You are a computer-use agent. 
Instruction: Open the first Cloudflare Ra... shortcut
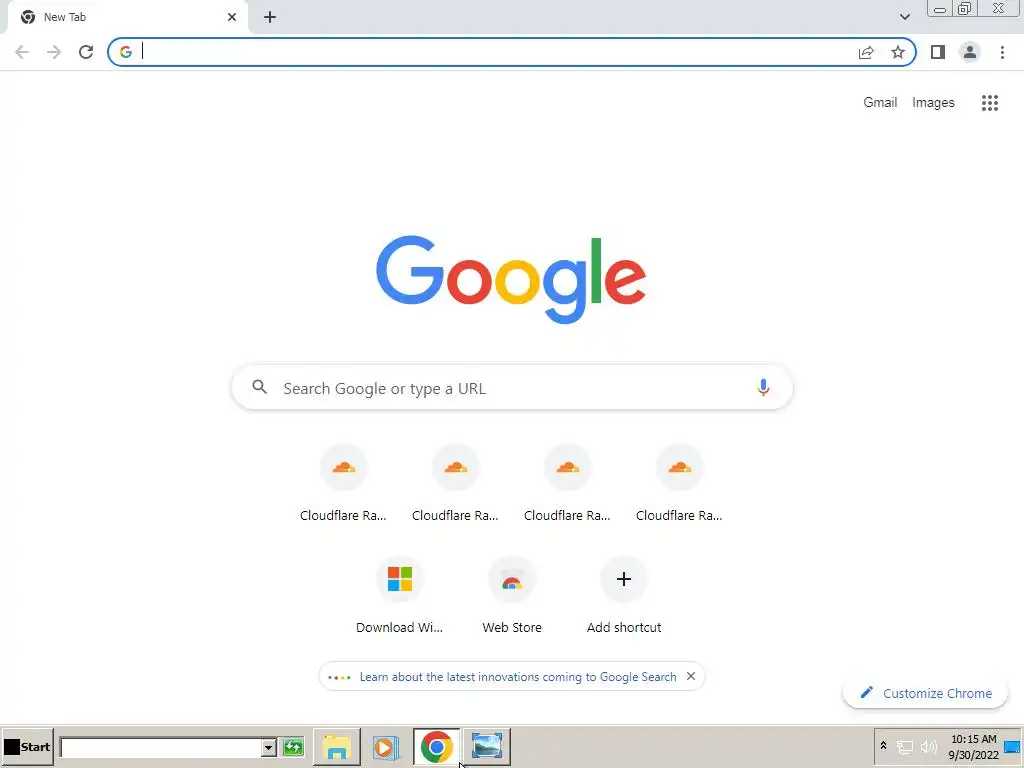[344, 483]
